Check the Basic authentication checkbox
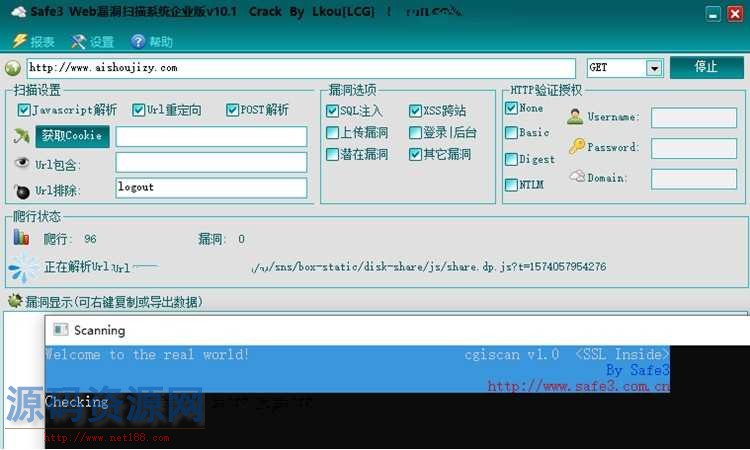Viewport: 750px width, 450px height. (x=511, y=133)
